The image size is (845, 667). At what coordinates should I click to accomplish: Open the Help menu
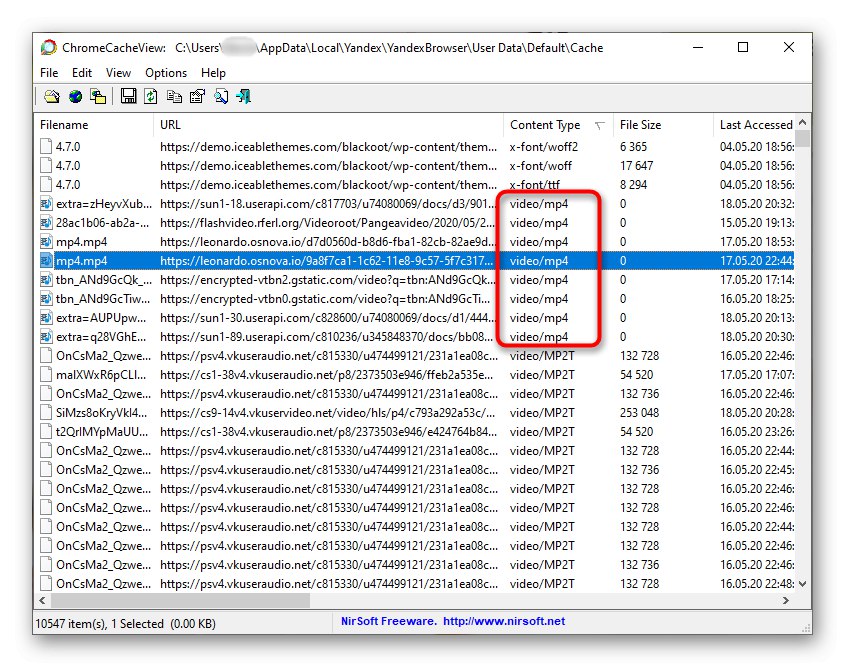point(213,73)
